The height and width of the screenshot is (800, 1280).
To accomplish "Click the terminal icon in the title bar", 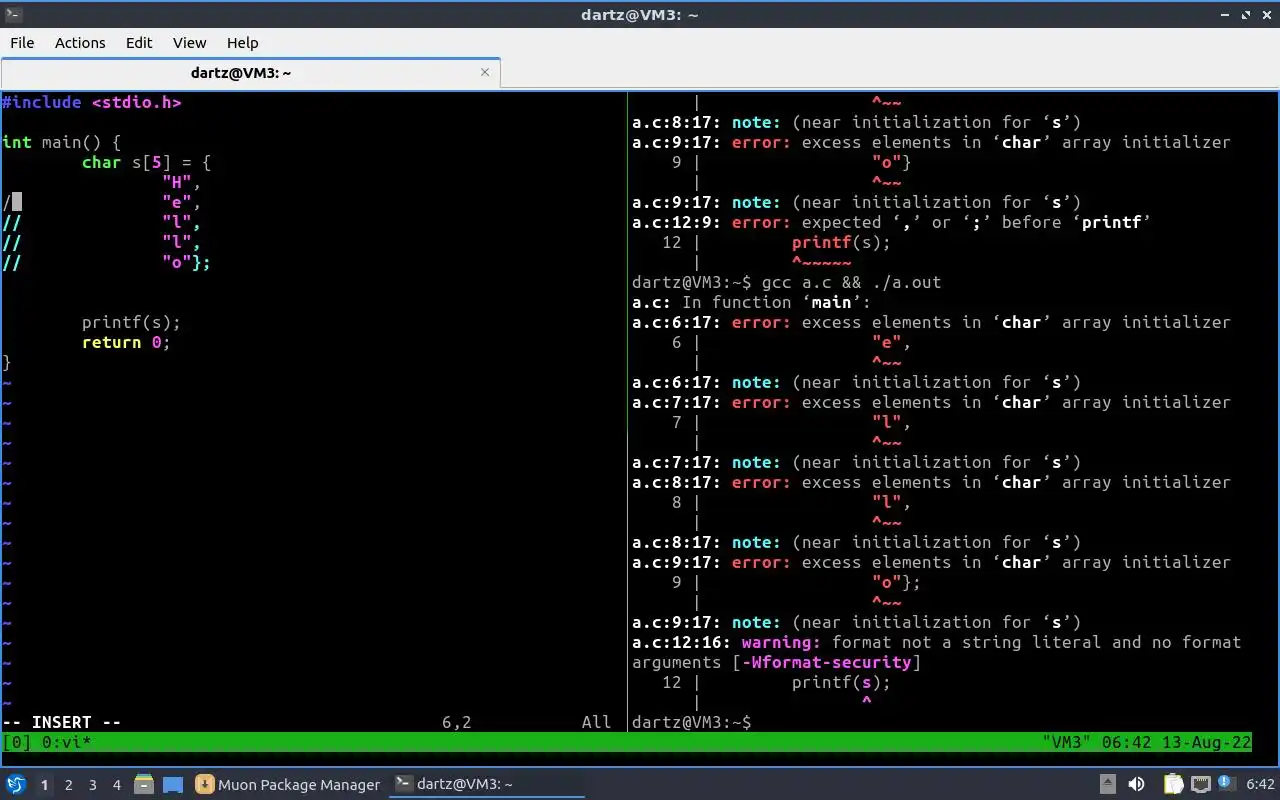I will (14, 14).
